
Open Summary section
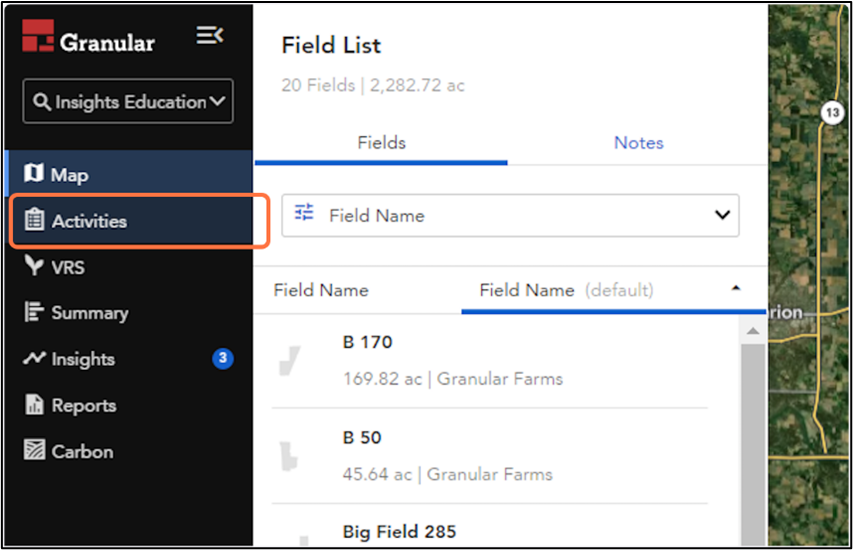(x=129, y=313)
